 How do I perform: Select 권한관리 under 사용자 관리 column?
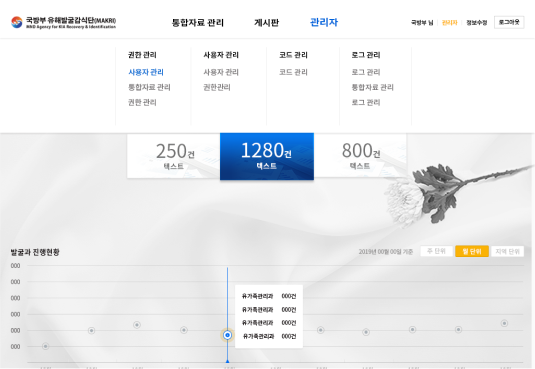(x=217, y=87)
